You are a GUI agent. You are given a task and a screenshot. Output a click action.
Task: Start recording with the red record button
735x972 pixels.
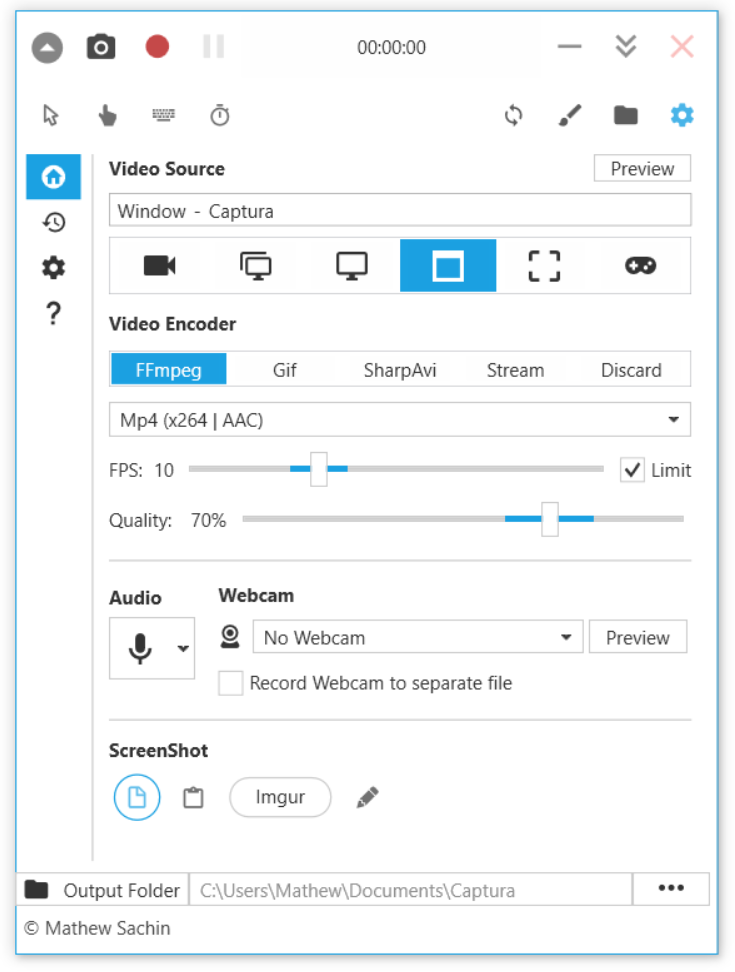(157, 47)
